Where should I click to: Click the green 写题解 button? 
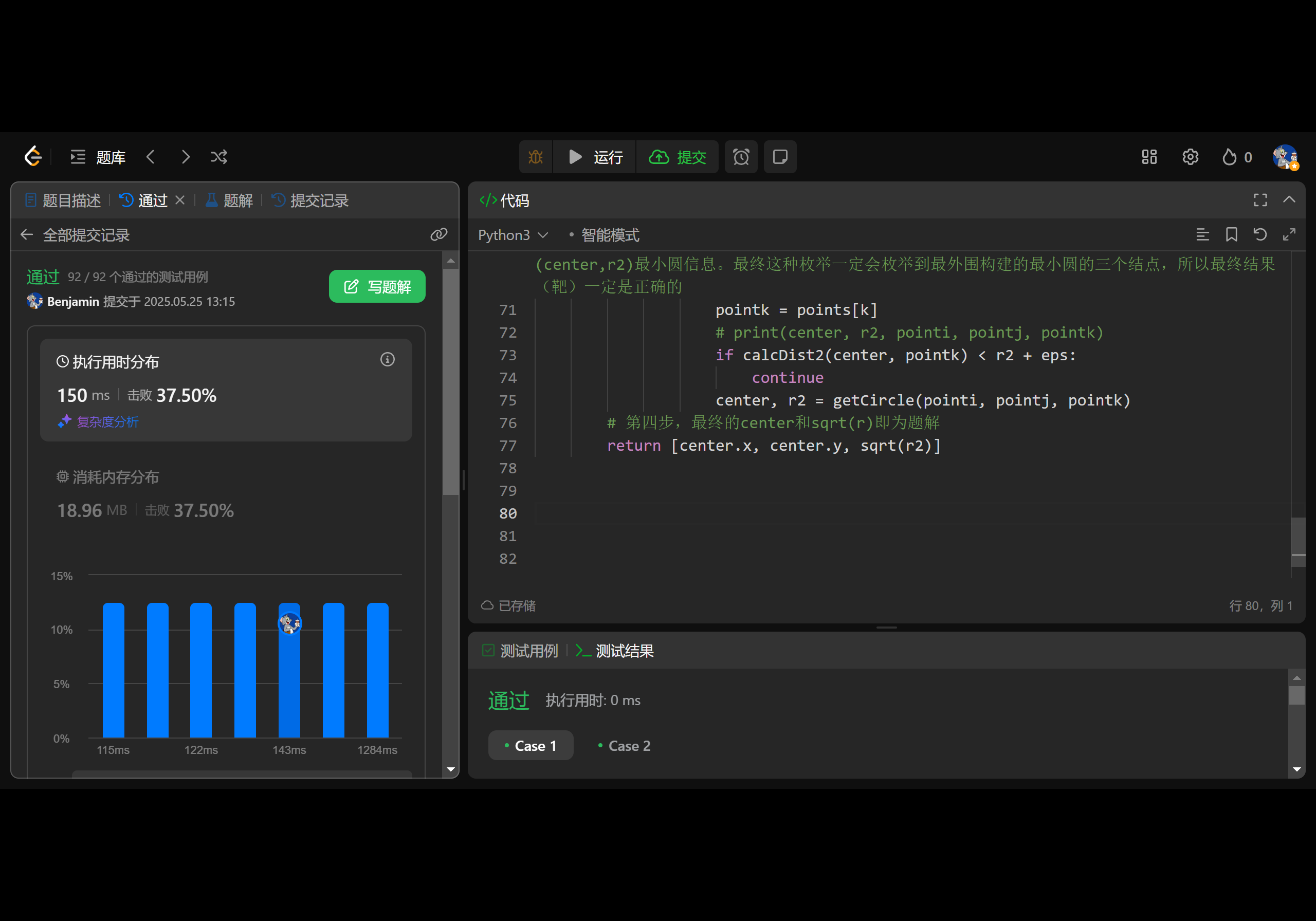(377, 287)
